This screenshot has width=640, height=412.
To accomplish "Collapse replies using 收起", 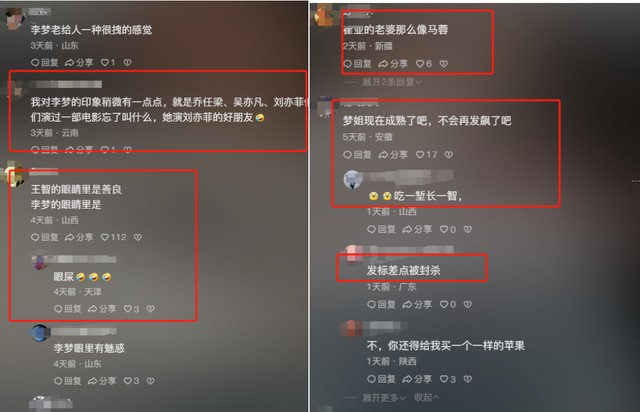I will pyautogui.click(x=427, y=397).
